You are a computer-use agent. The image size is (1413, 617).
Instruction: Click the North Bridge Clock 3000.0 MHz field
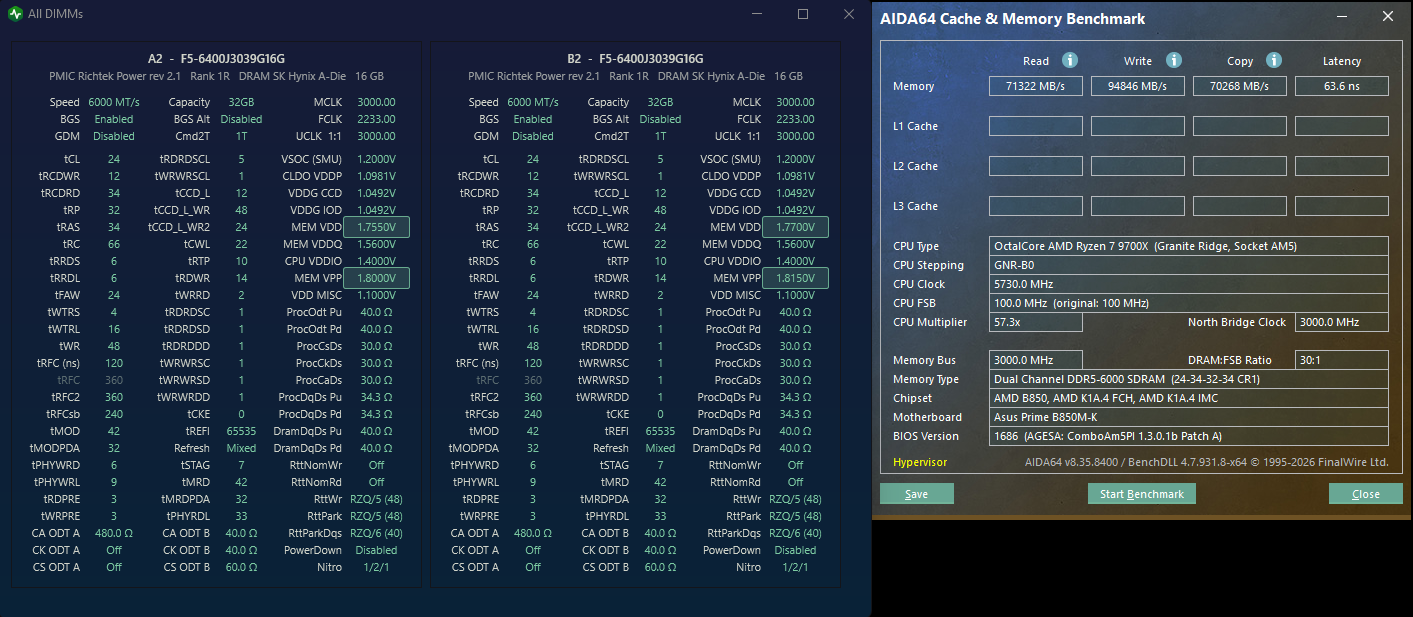coord(1342,322)
